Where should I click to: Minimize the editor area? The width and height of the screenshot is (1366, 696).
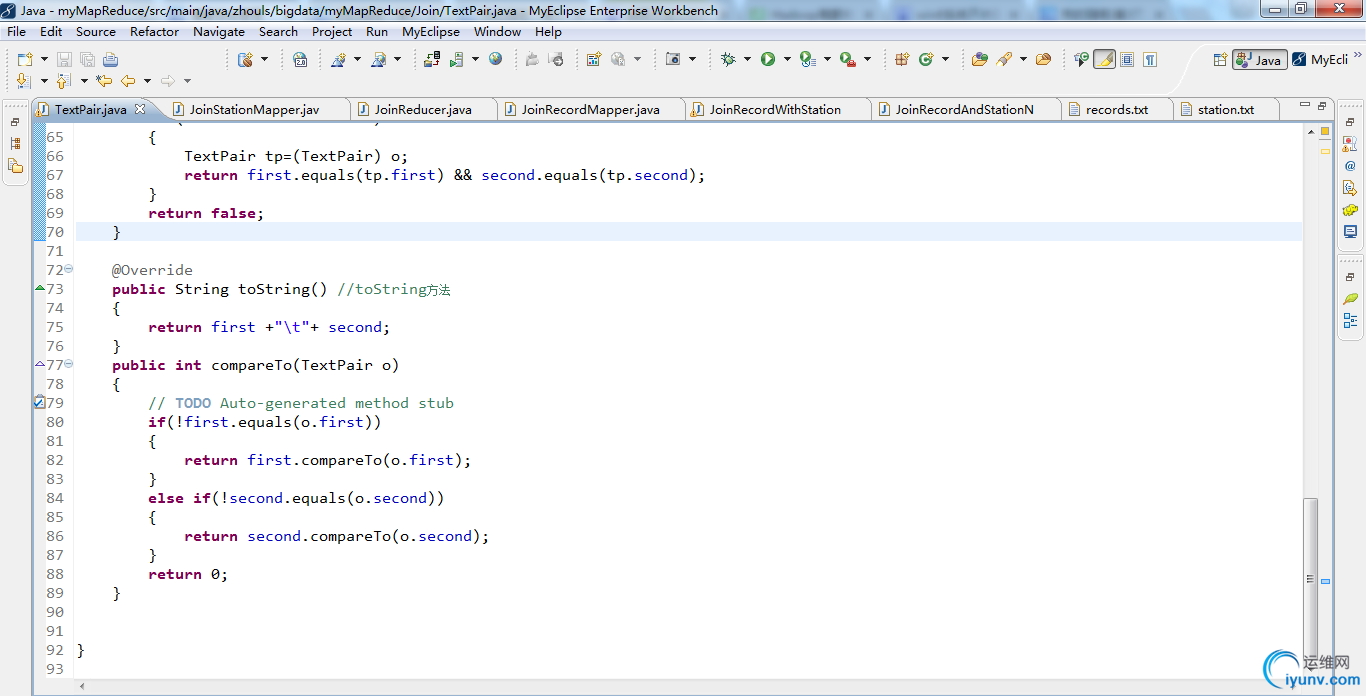coord(1304,104)
